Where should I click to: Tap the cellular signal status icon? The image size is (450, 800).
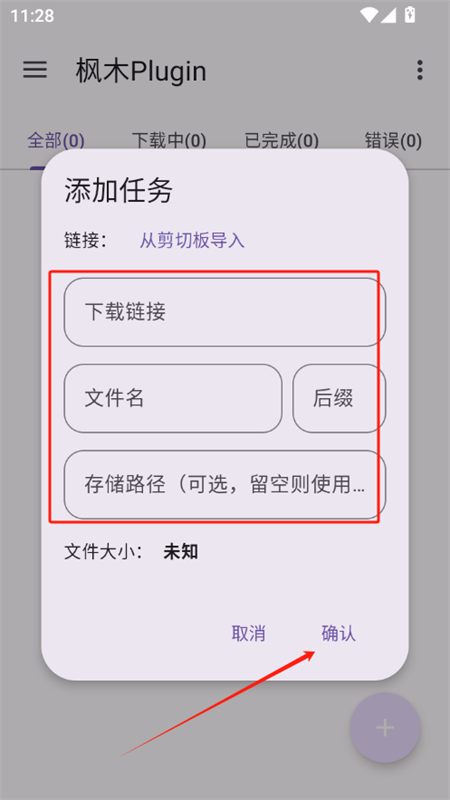(x=389, y=15)
